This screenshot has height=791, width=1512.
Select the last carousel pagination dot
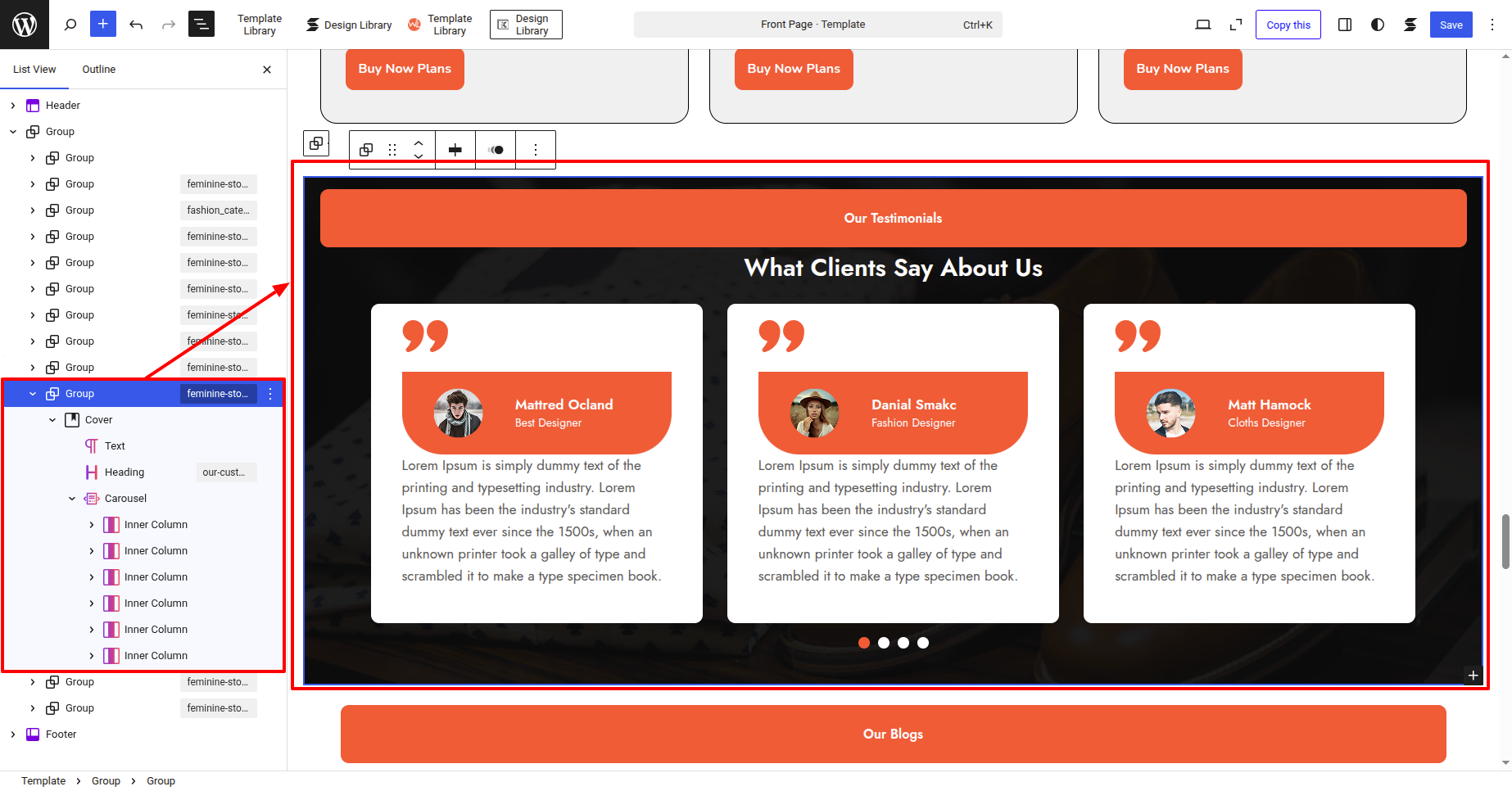(x=923, y=643)
